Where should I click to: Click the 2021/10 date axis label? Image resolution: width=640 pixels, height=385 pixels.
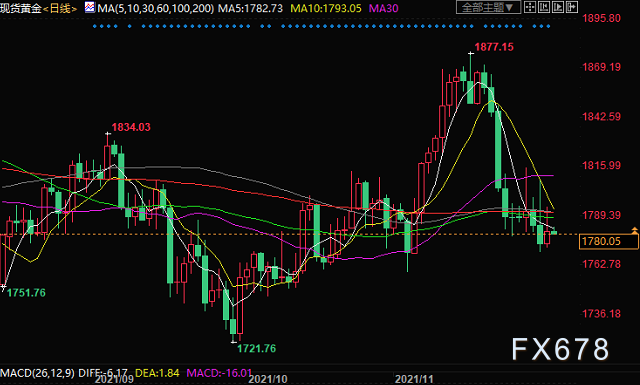[x=268, y=379]
